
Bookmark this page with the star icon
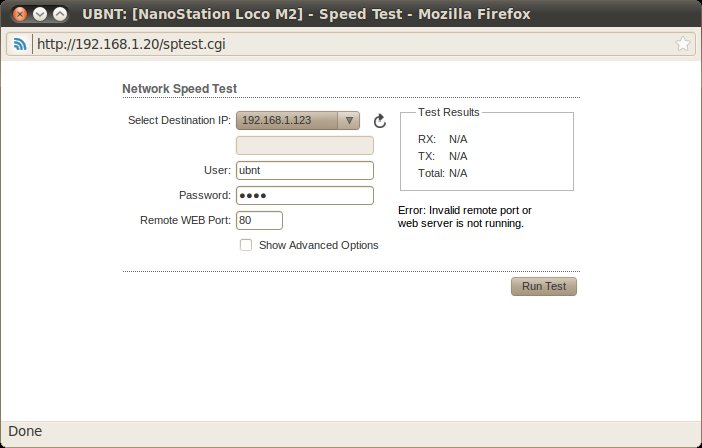point(683,44)
